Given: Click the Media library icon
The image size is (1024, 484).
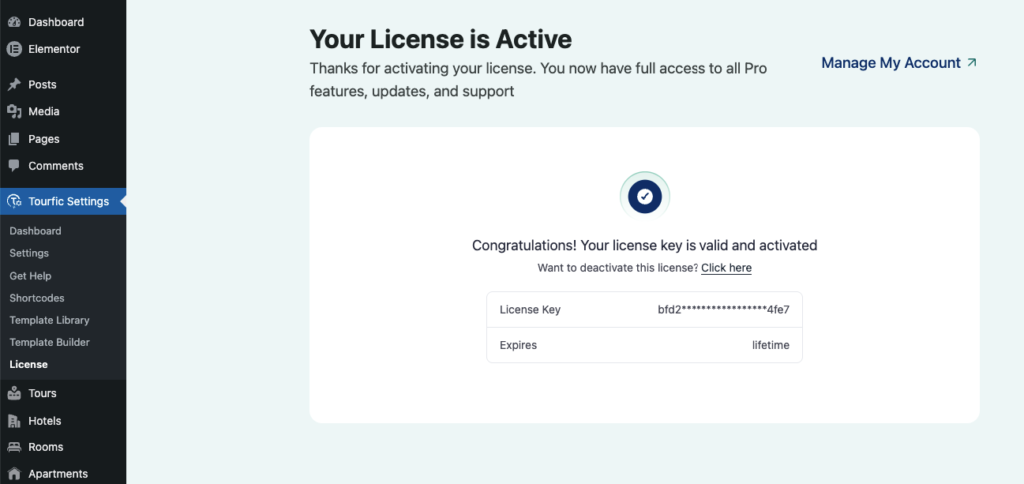Looking at the screenshot, I should pyautogui.click(x=14, y=112).
